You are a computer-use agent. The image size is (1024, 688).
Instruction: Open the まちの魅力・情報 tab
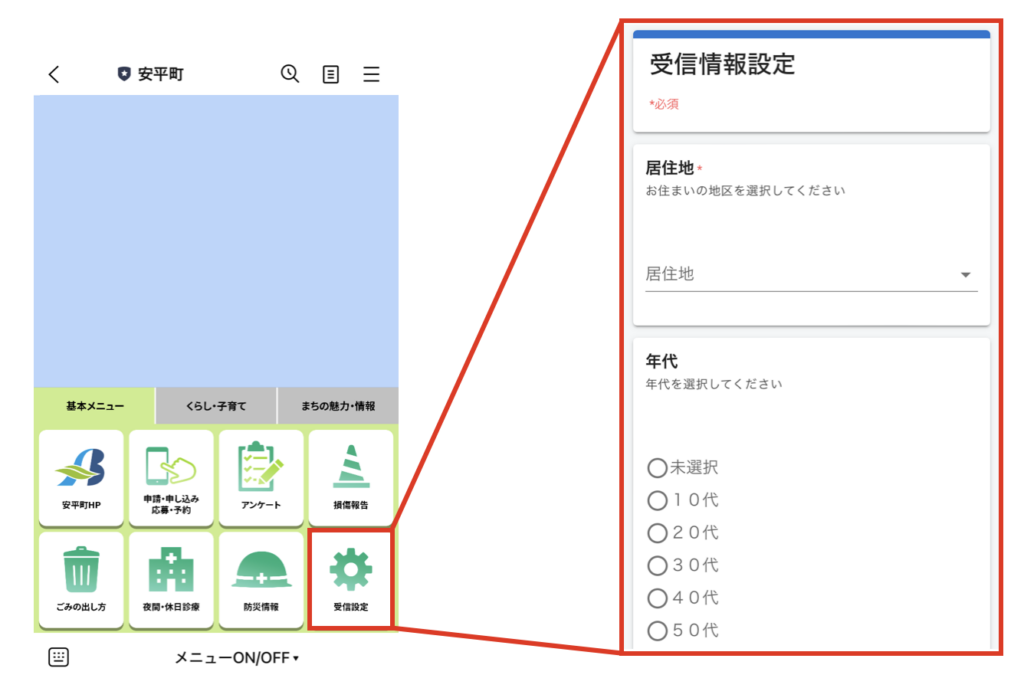pyautogui.click(x=340, y=405)
